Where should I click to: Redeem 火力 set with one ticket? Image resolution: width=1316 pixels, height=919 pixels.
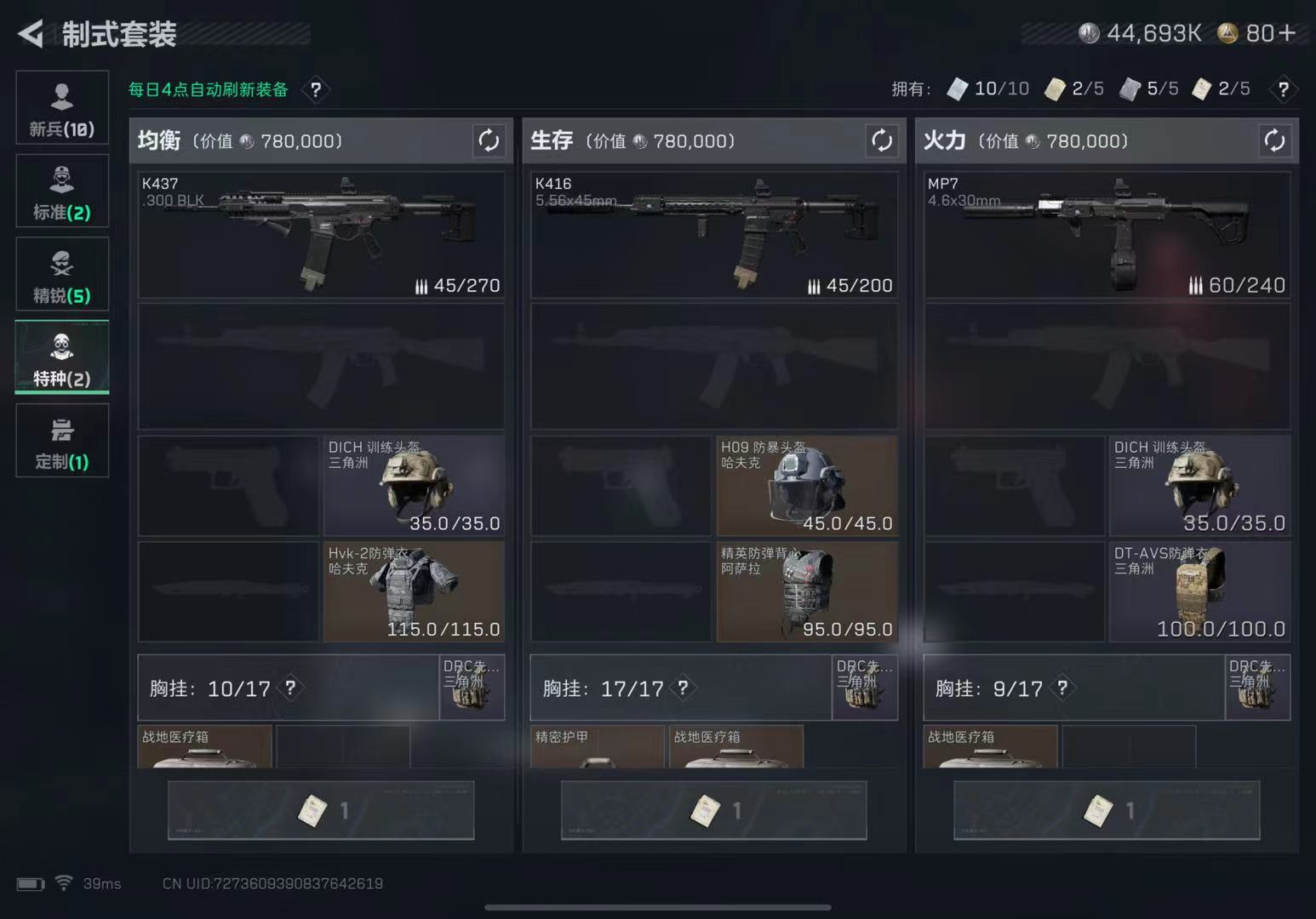click(x=1107, y=810)
